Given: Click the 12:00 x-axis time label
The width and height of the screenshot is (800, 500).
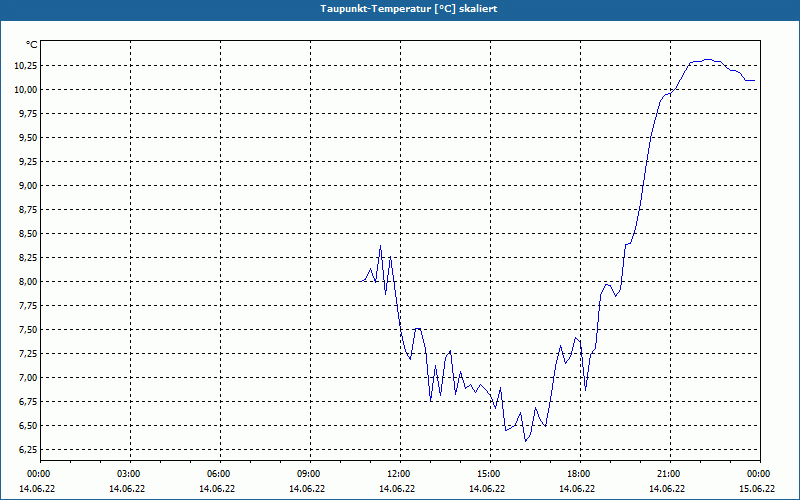Looking at the screenshot, I should click(x=398, y=474).
